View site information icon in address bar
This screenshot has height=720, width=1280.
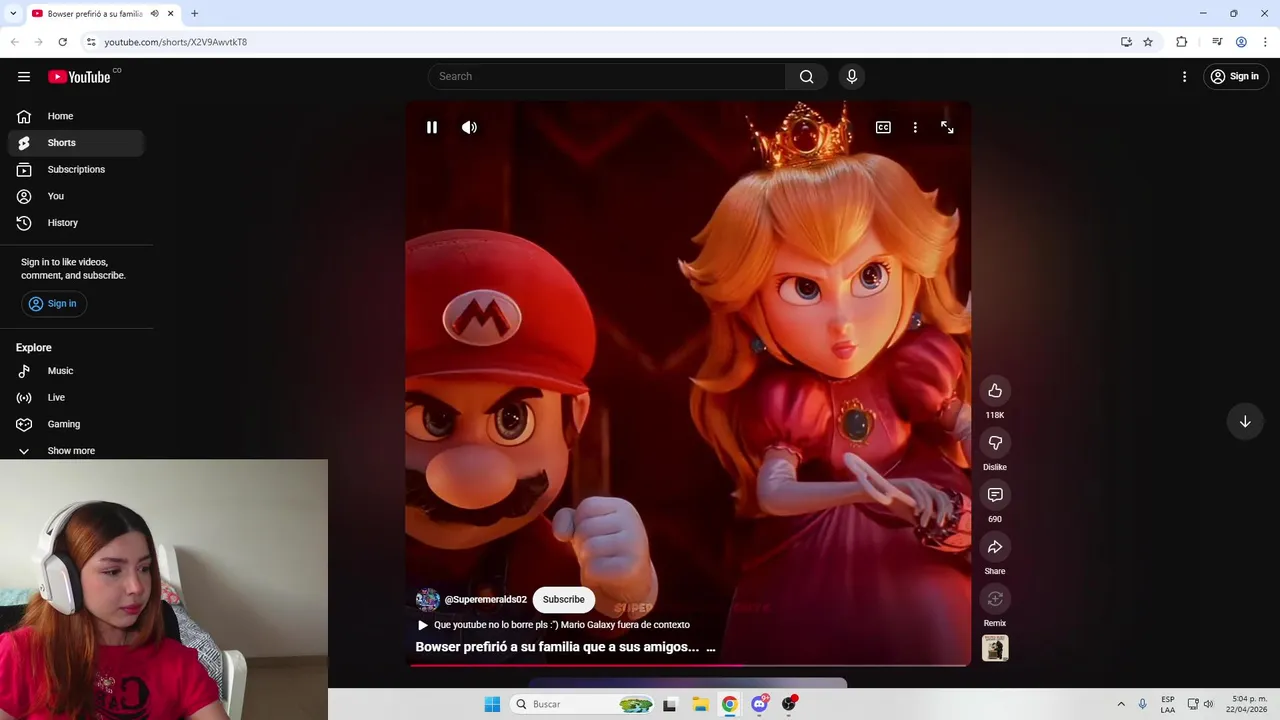click(91, 42)
